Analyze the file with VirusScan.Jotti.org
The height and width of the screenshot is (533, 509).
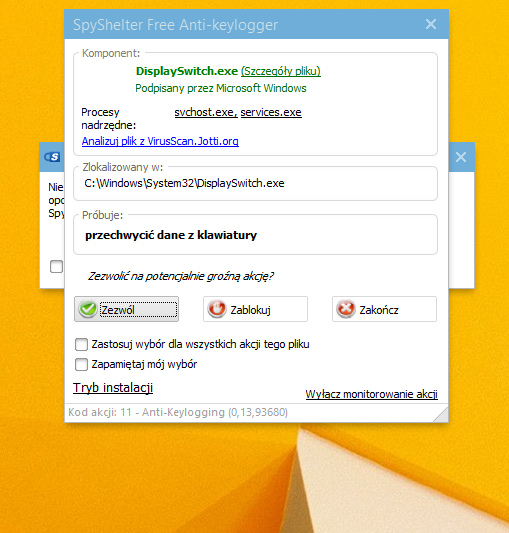(160, 141)
